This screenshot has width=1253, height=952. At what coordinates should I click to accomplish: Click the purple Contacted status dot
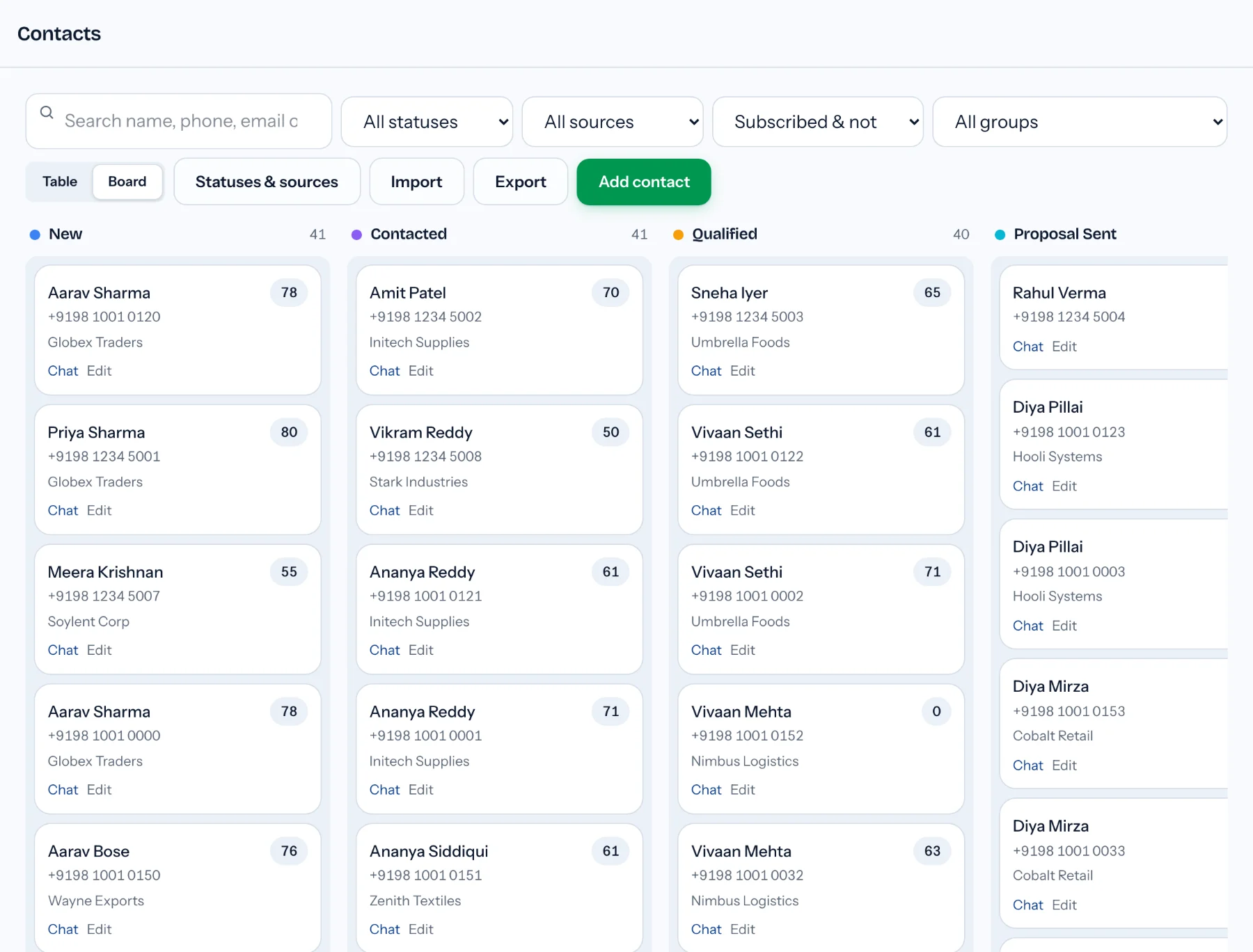(356, 235)
